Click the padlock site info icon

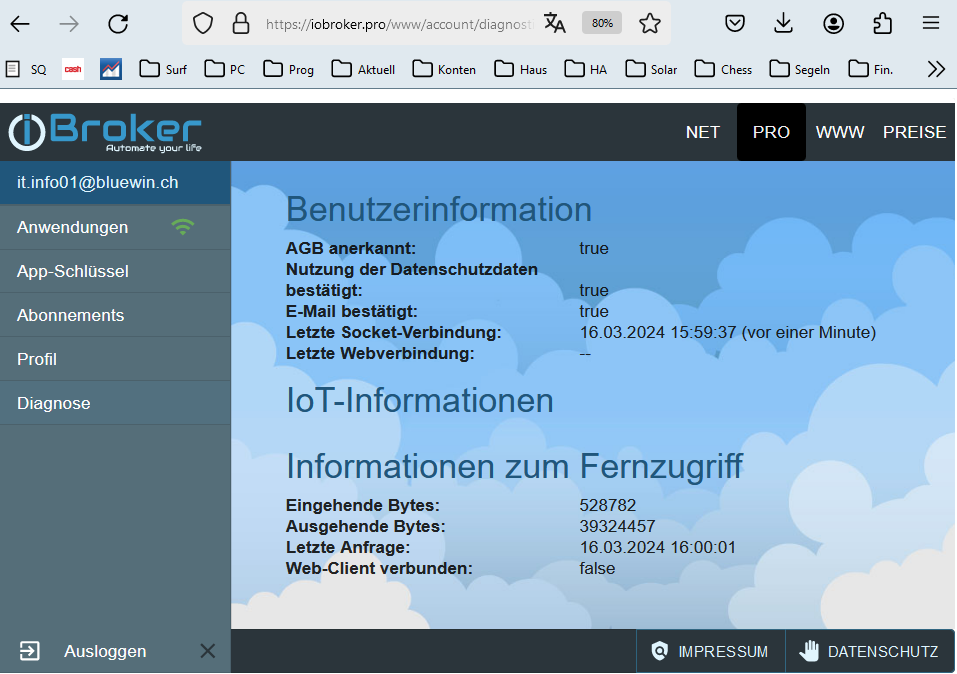tap(241, 24)
